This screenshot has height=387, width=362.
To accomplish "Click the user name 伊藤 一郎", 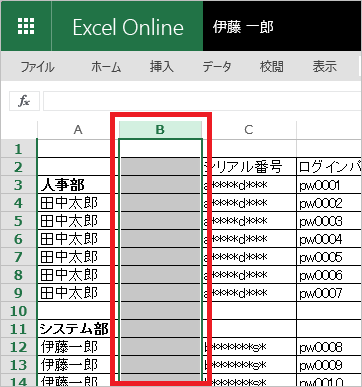I will [x=243, y=27].
